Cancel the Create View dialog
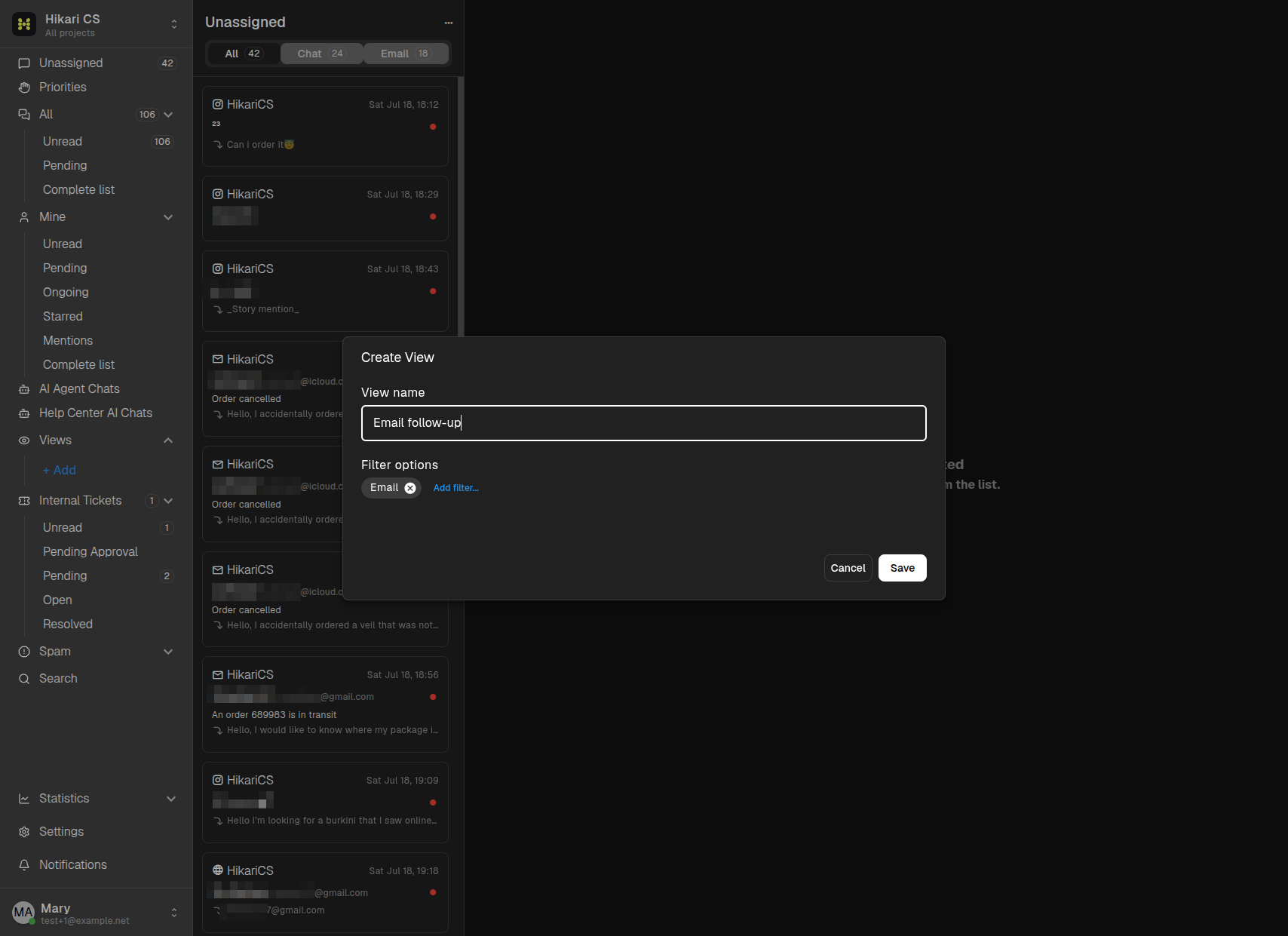 click(848, 568)
